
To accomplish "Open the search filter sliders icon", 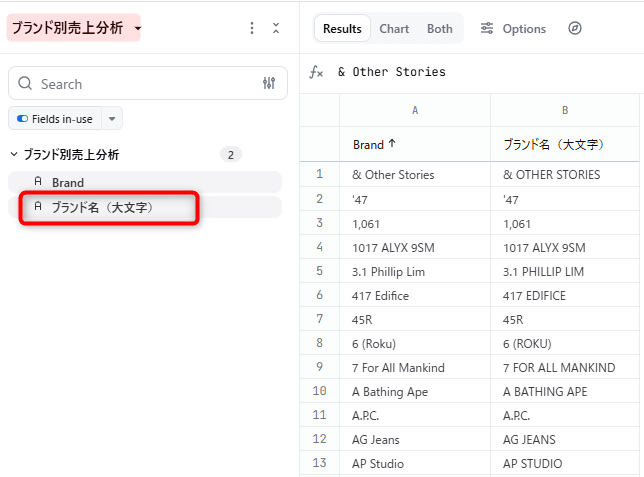I will pyautogui.click(x=269, y=83).
